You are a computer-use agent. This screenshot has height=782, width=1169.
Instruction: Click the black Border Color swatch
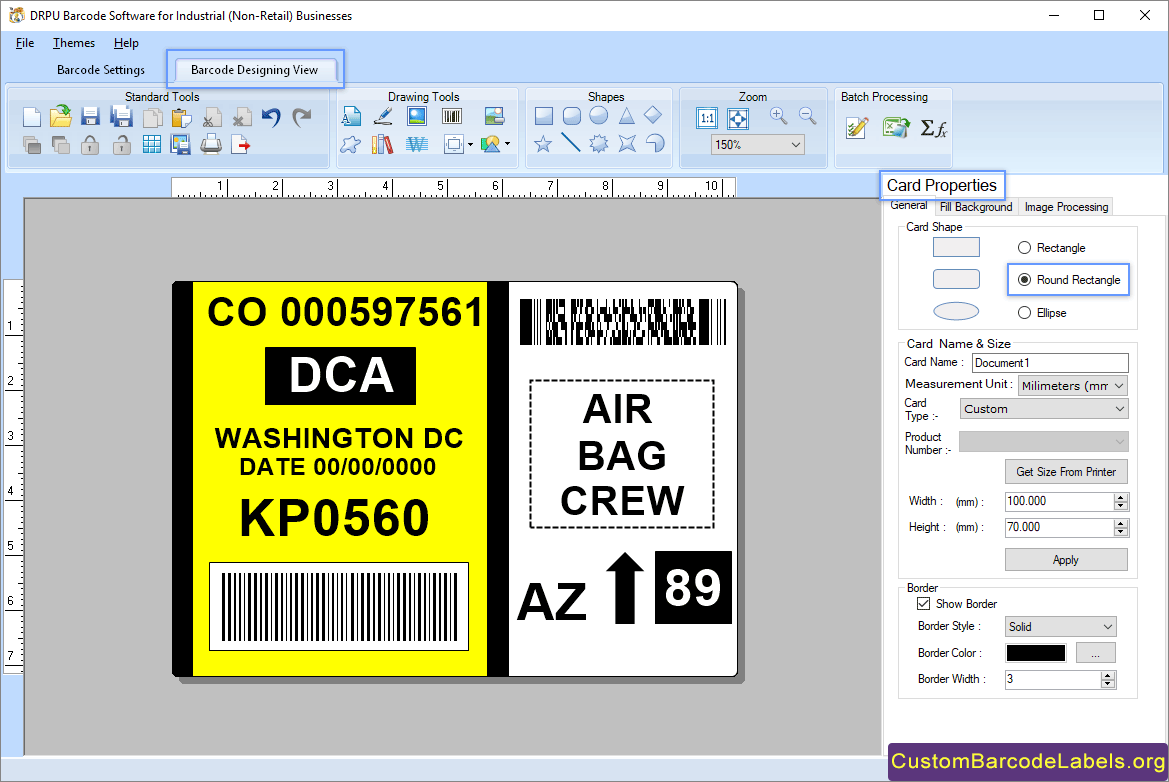pos(1036,653)
